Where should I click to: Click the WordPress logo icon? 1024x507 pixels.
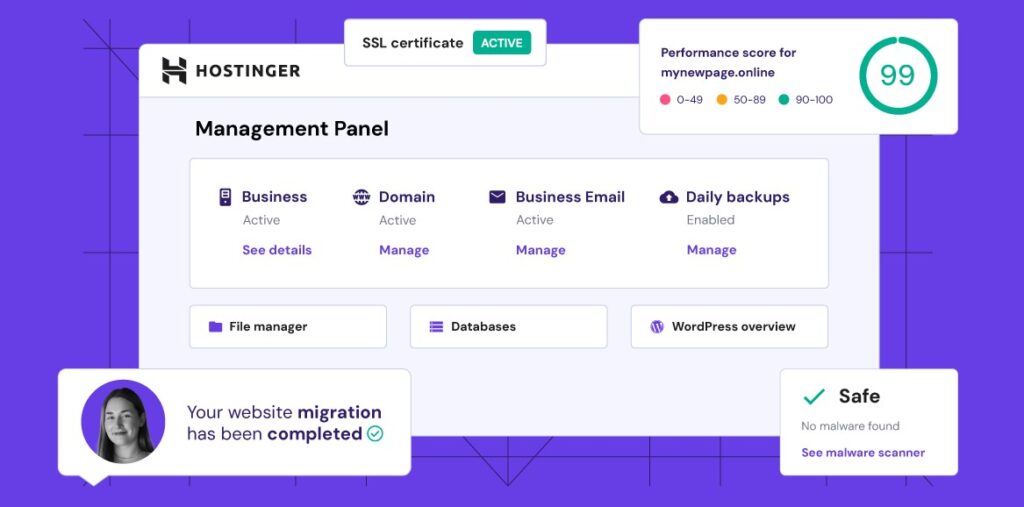point(657,327)
